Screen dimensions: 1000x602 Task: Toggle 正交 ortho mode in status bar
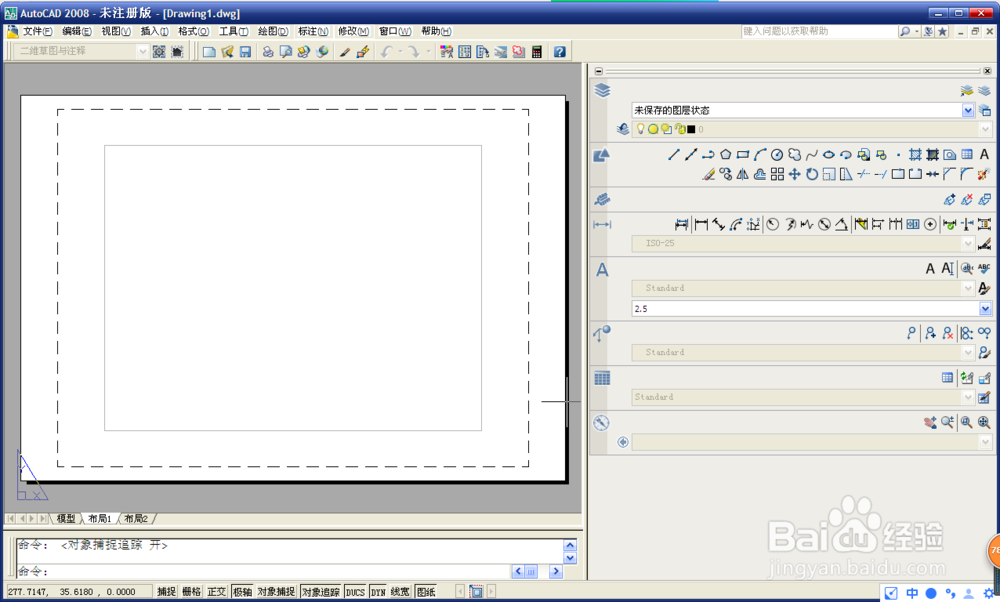pos(216,592)
